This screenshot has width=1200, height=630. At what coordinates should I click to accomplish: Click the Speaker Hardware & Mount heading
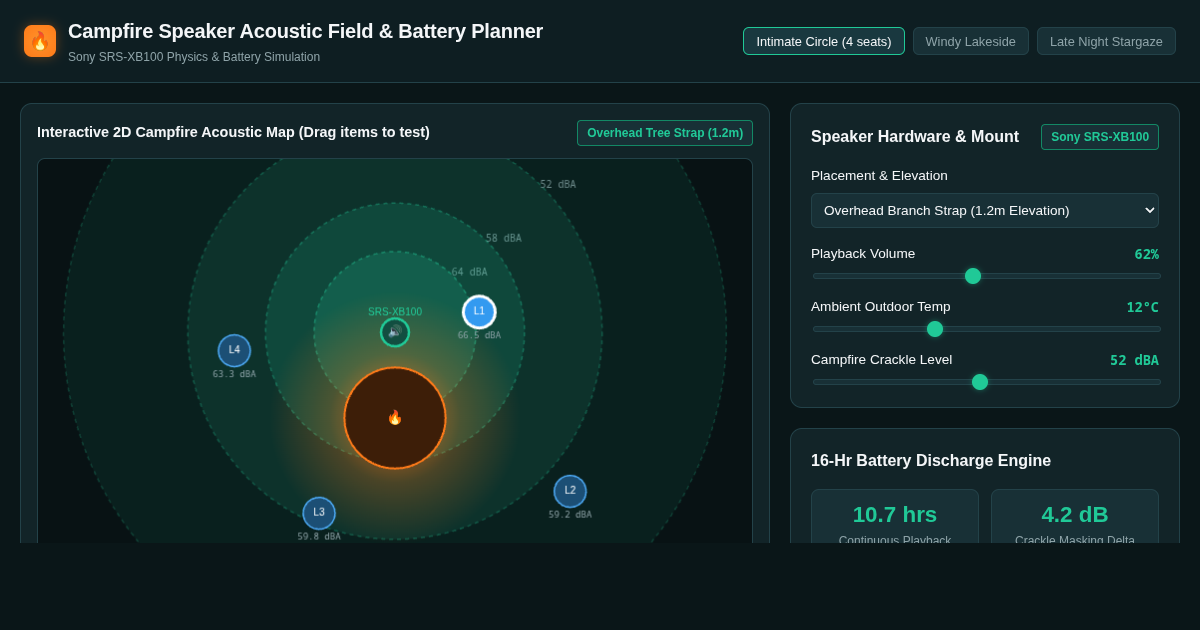(x=915, y=137)
